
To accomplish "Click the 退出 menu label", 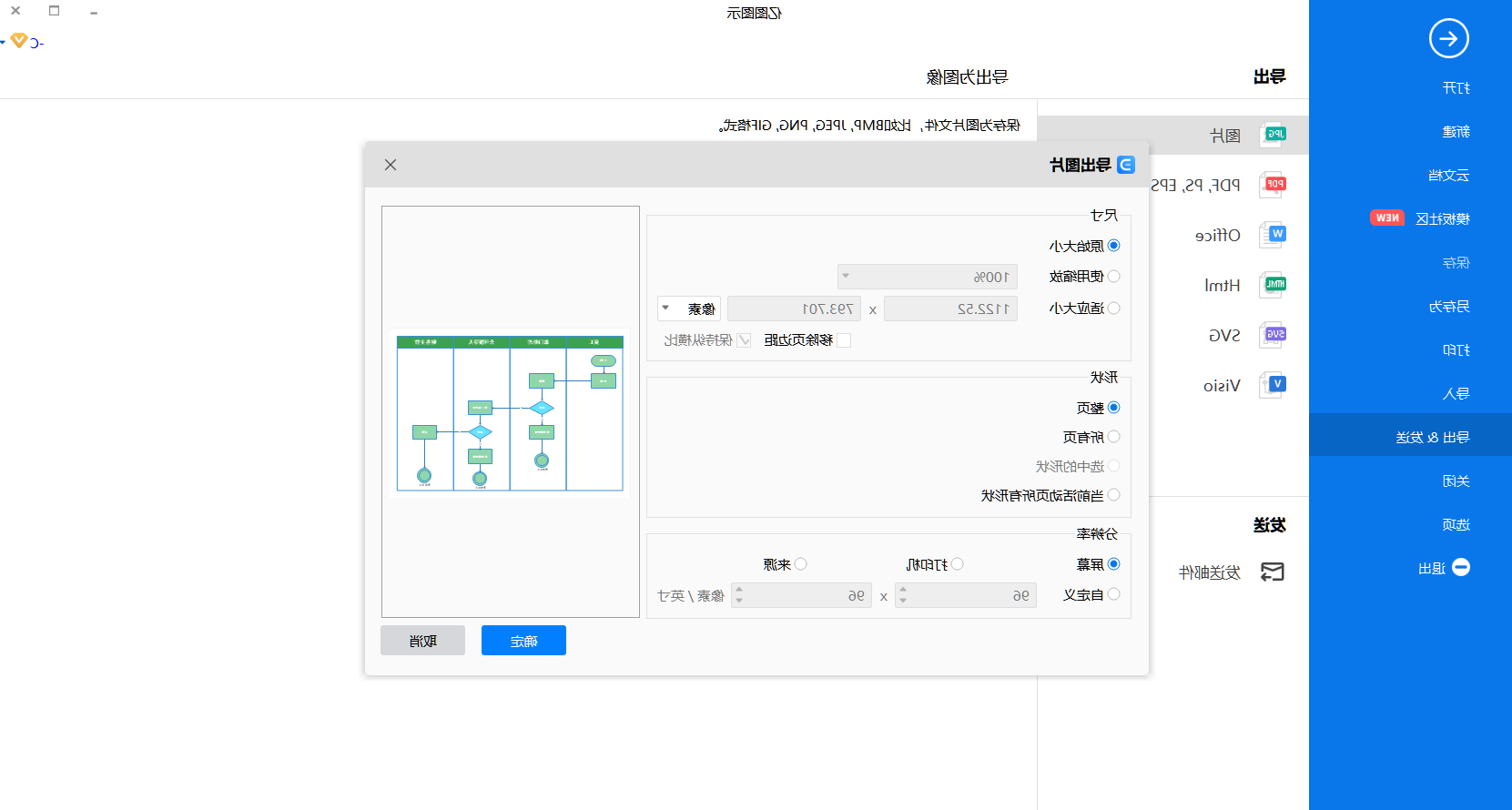I will pos(1432,569).
